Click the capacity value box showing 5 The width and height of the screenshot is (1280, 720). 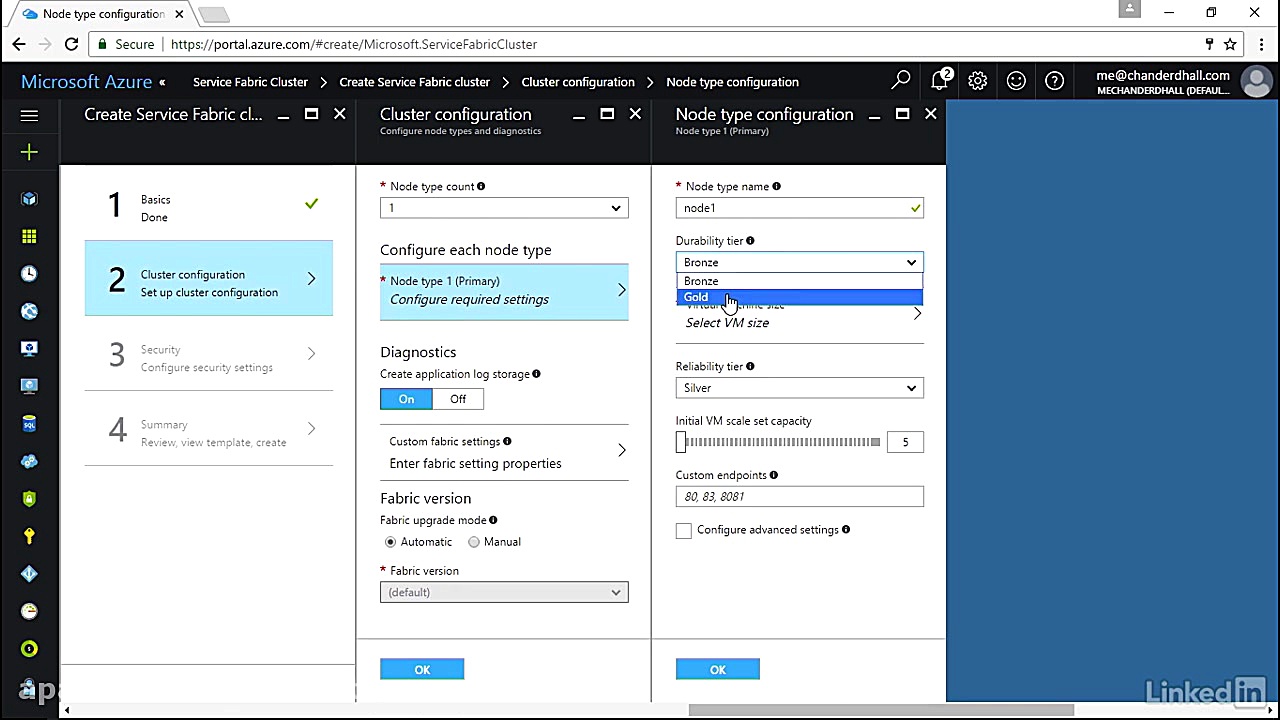[905, 442]
